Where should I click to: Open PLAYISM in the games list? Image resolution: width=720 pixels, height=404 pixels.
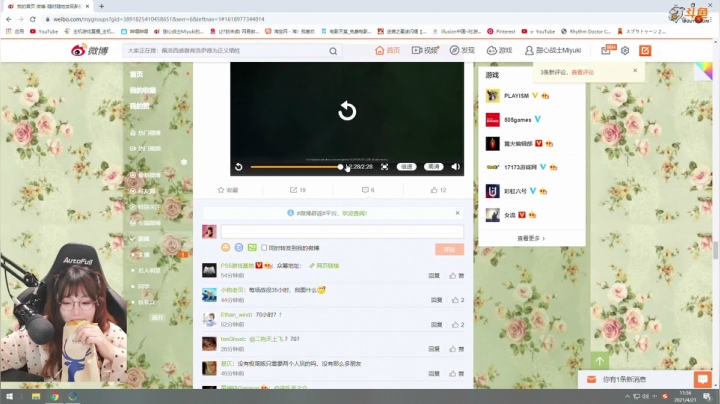click(x=517, y=96)
